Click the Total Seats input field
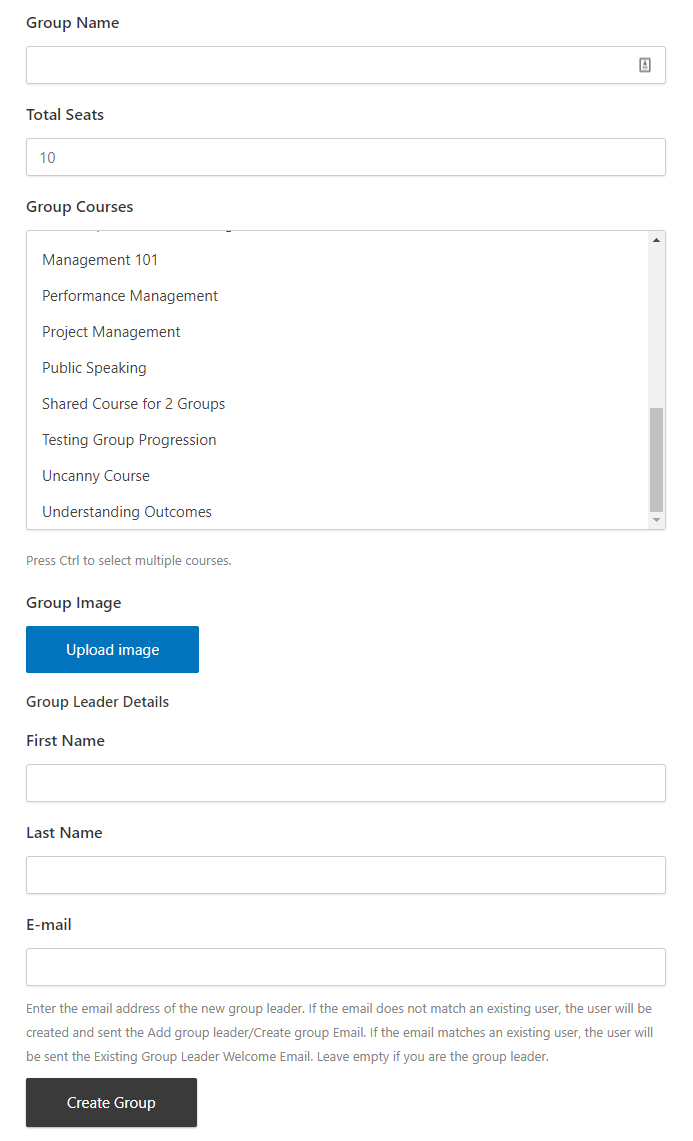693x1141 pixels. [345, 157]
